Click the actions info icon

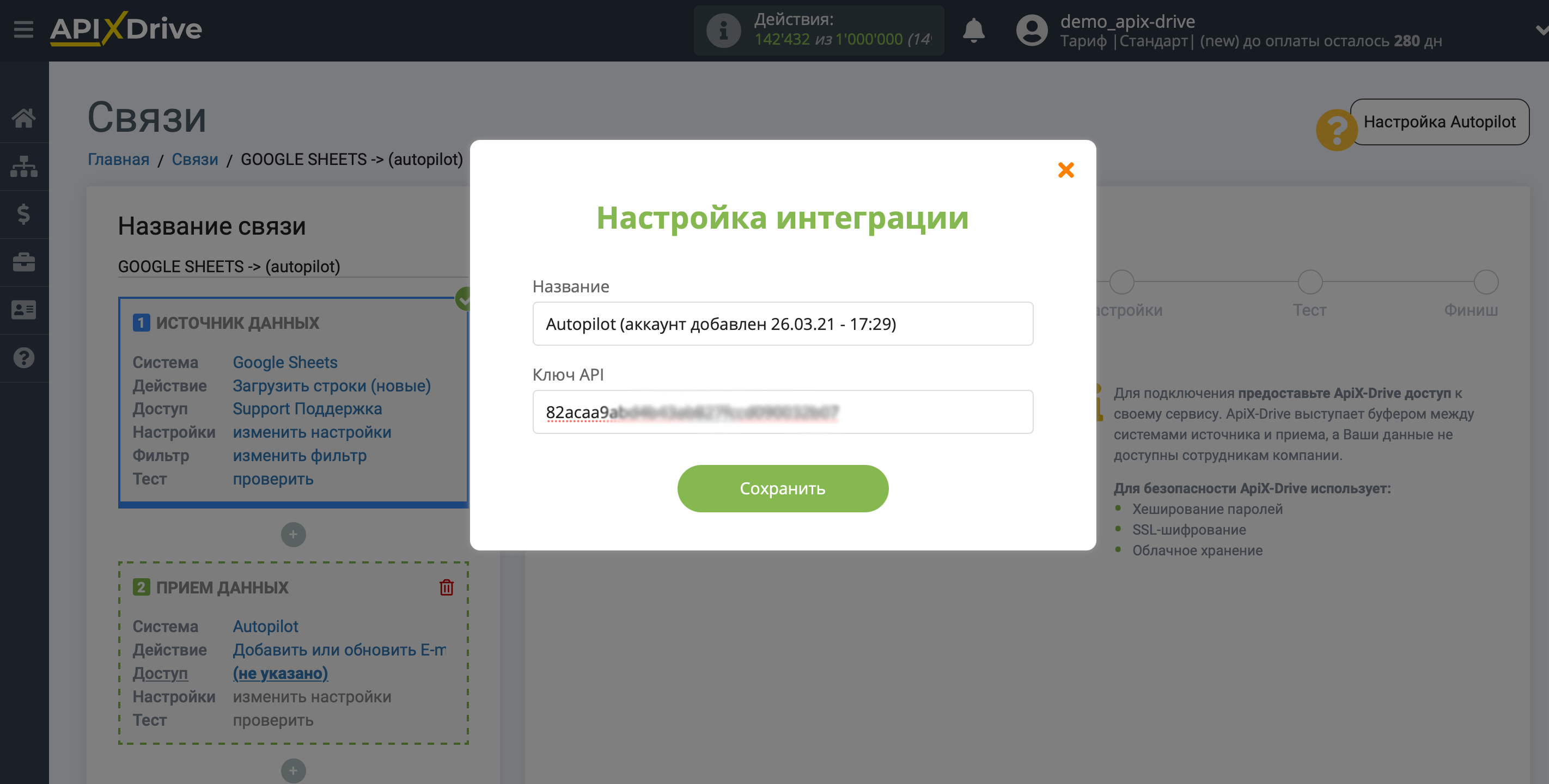pyautogui.click(x=723, y=30)
